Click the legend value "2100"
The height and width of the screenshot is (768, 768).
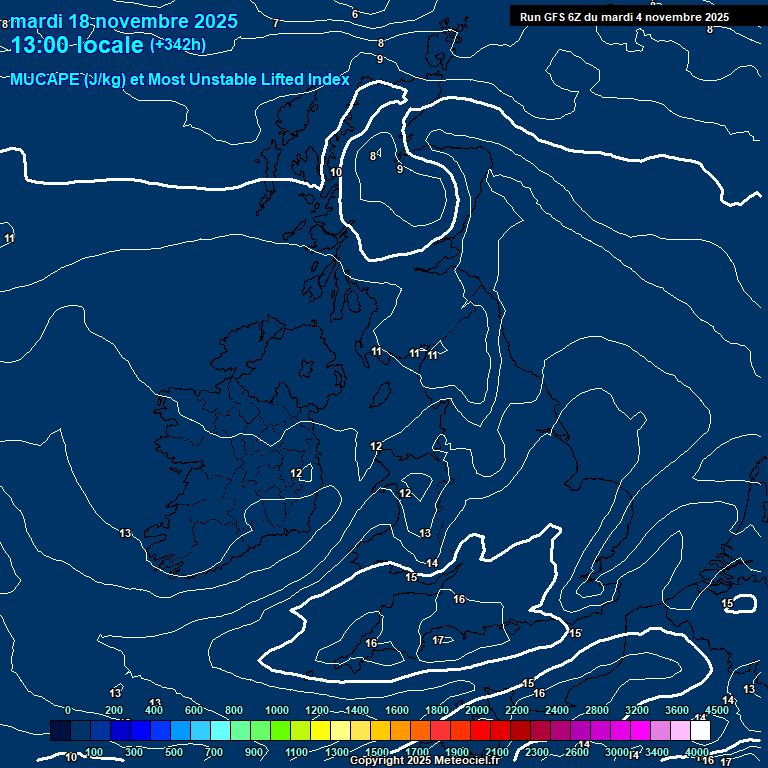pos(497,752)
